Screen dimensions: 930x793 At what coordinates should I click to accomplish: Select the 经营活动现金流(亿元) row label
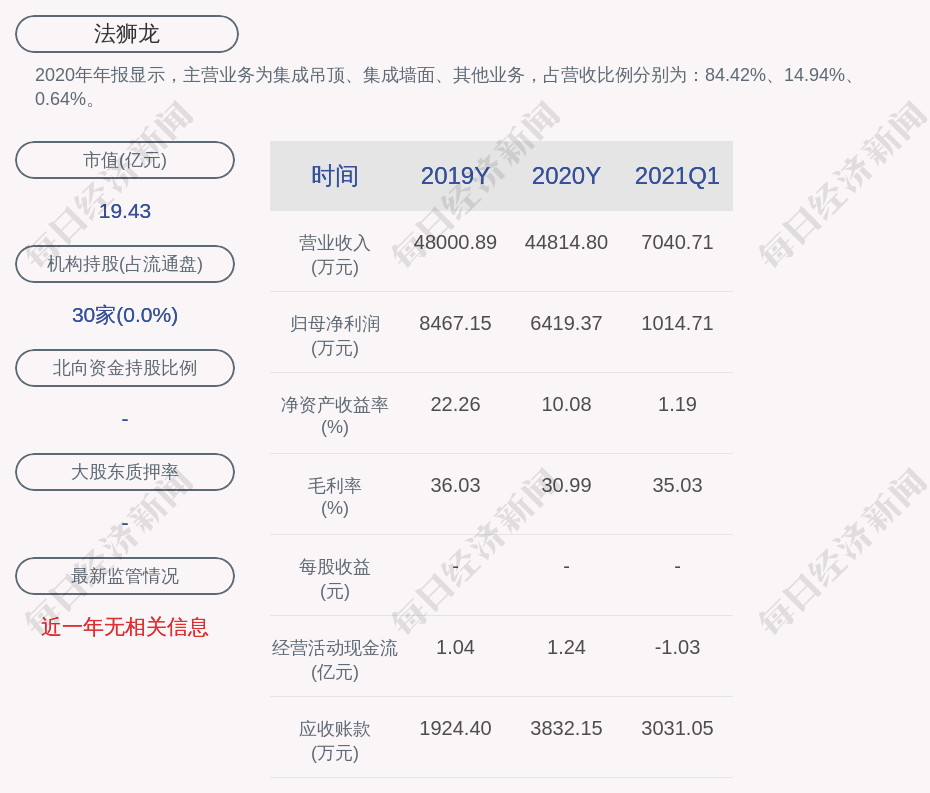pos(335,660)
